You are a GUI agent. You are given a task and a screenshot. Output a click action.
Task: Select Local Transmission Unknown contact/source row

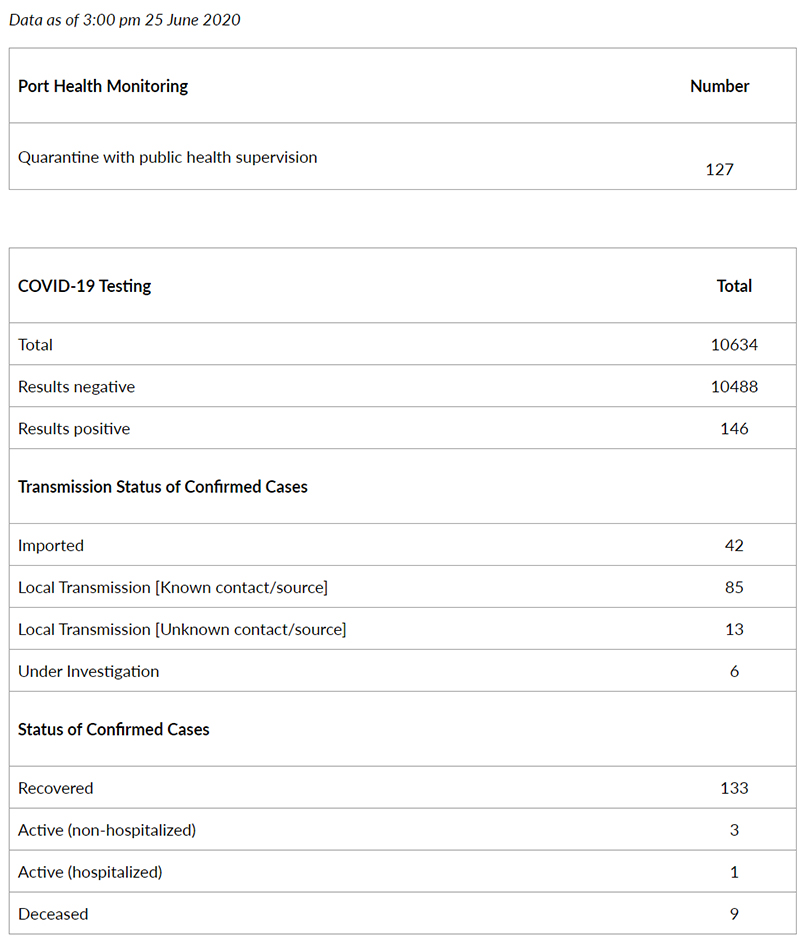[x=403, y=629]
